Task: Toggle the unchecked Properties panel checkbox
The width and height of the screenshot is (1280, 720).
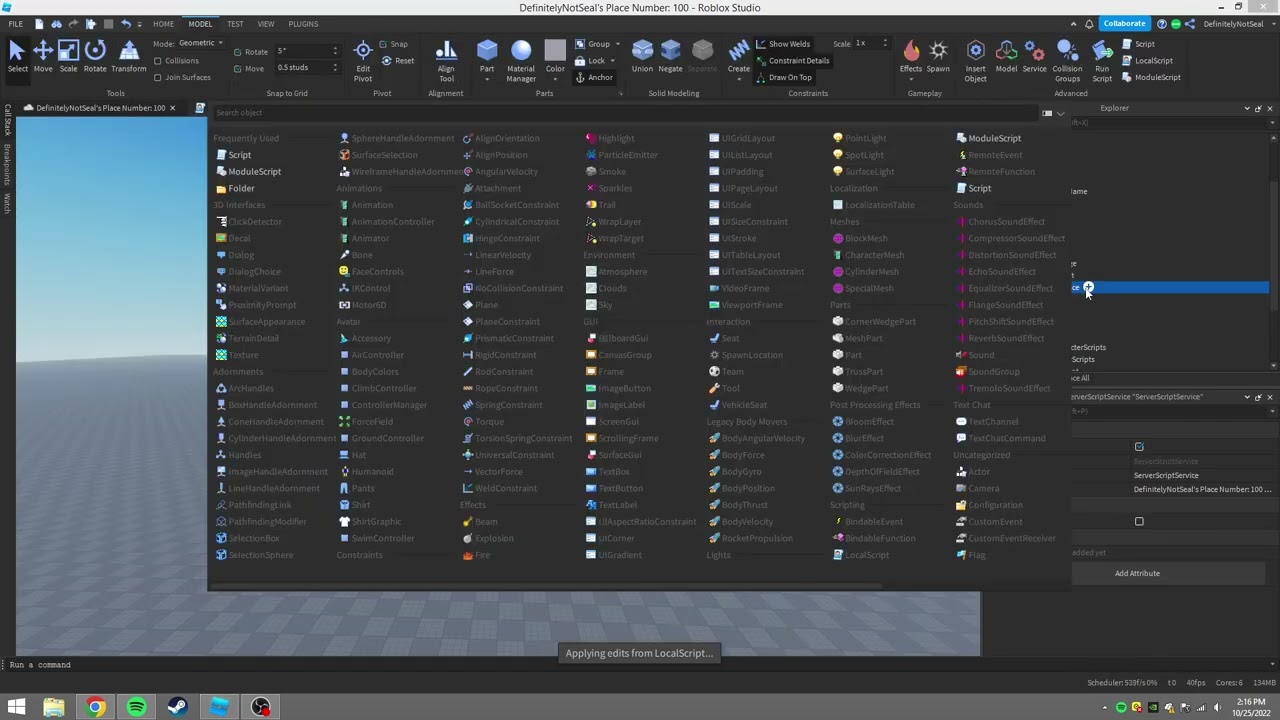Action: click(x=1139, y=521)
